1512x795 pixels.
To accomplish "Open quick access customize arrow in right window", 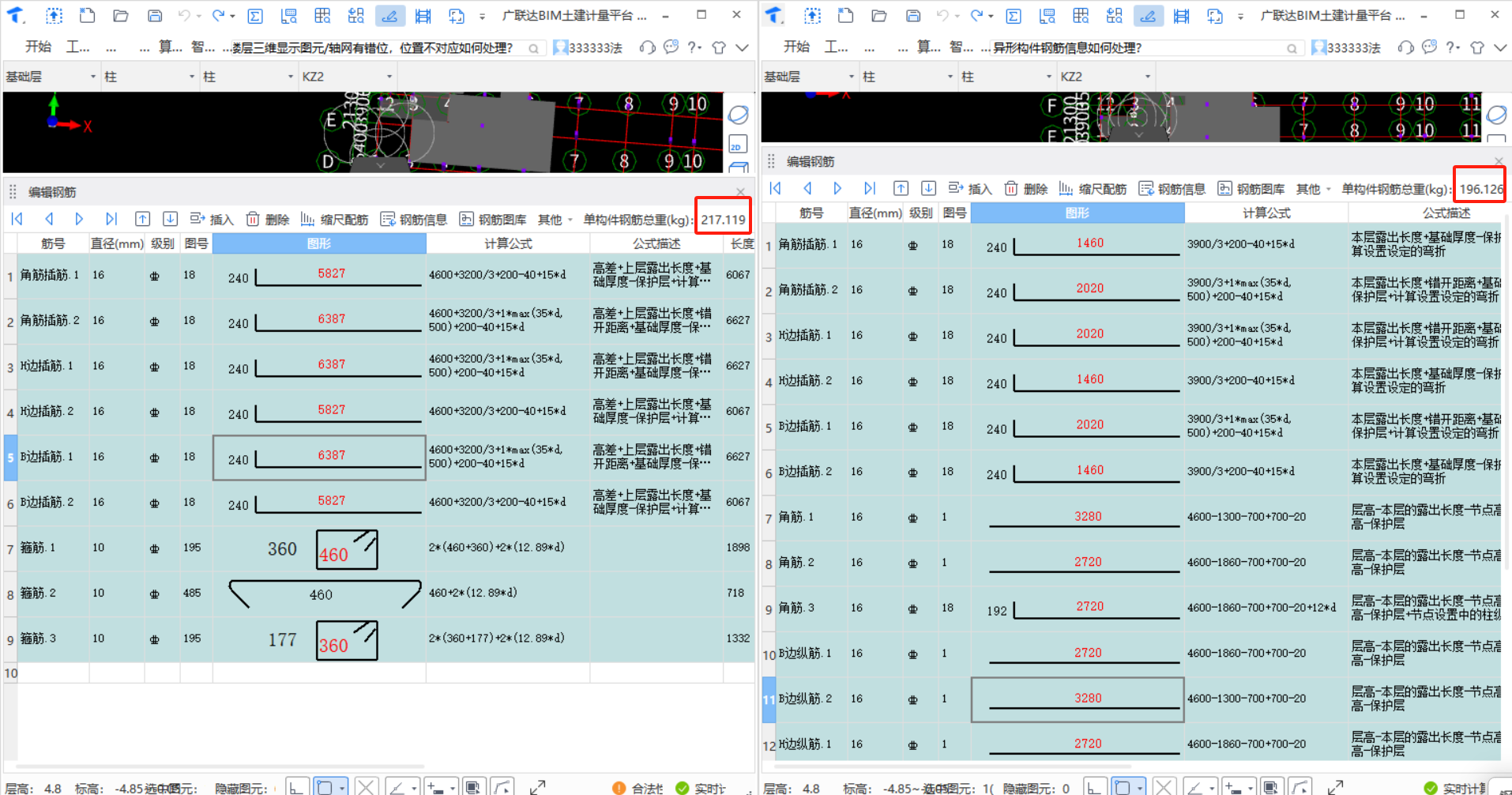I will point(1240,16).
